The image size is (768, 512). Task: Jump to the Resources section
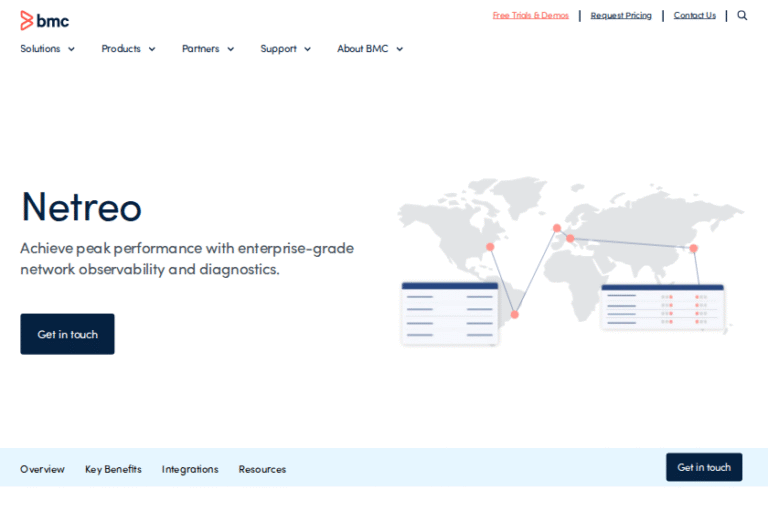tap(262, 469)
